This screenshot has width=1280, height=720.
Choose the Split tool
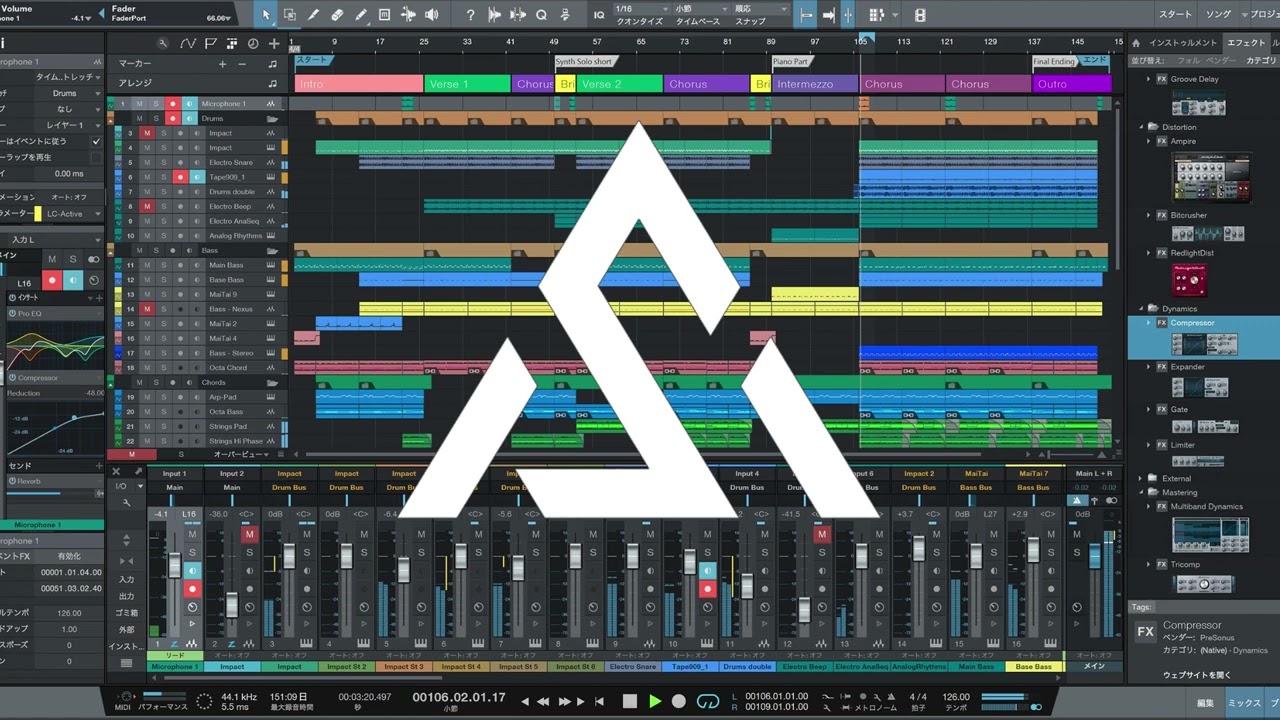[x=313, y=15]
